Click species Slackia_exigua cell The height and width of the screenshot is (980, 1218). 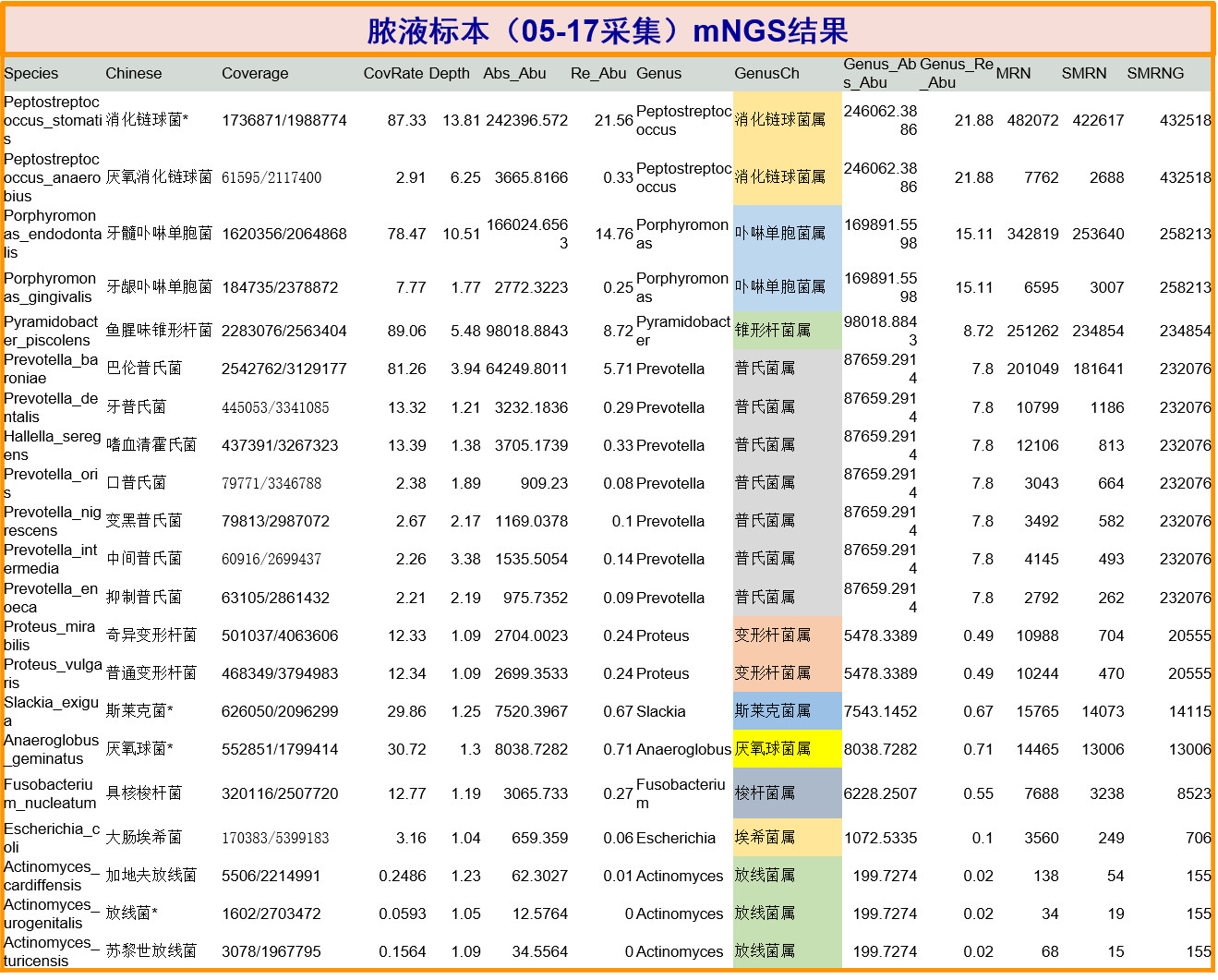point(51,711)
